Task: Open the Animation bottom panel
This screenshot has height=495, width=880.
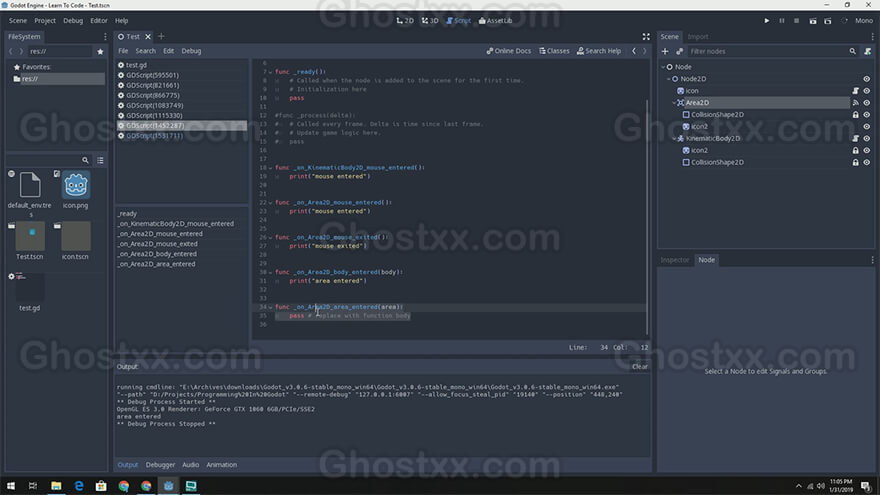Action: tap(222, 465)
